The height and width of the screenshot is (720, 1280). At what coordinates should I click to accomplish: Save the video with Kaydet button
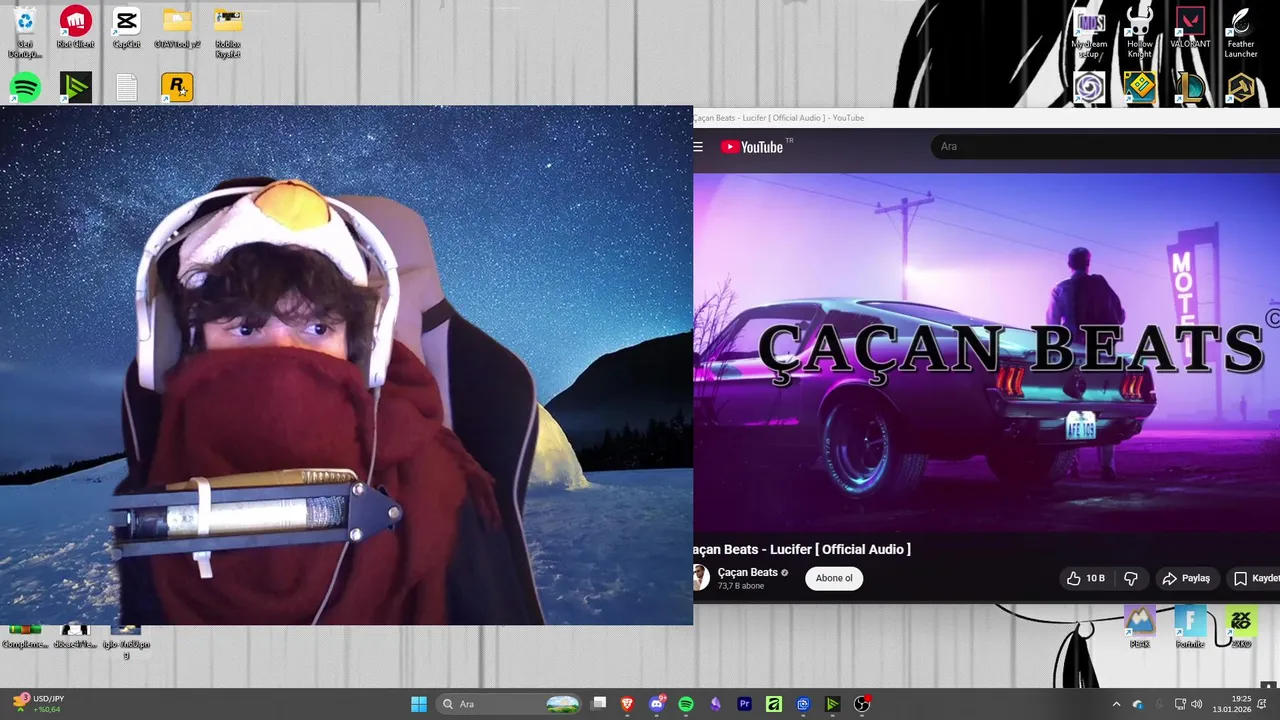click(x=1254, y=578)
